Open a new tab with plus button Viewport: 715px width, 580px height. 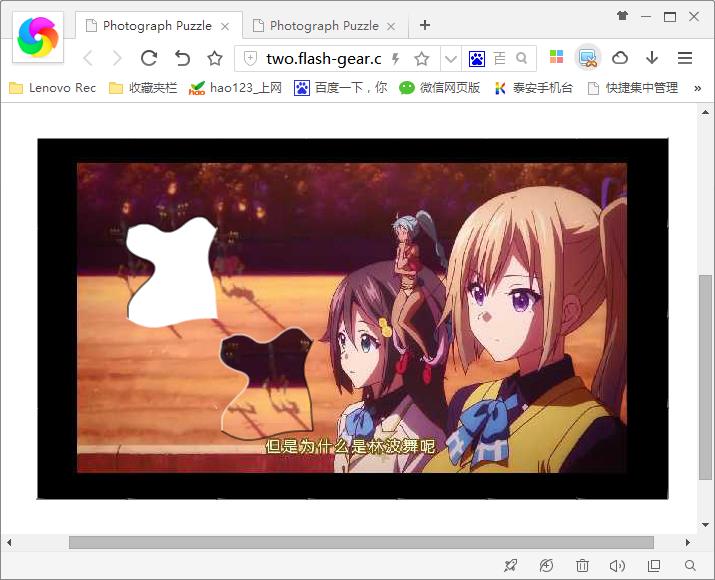coord(425,25)
